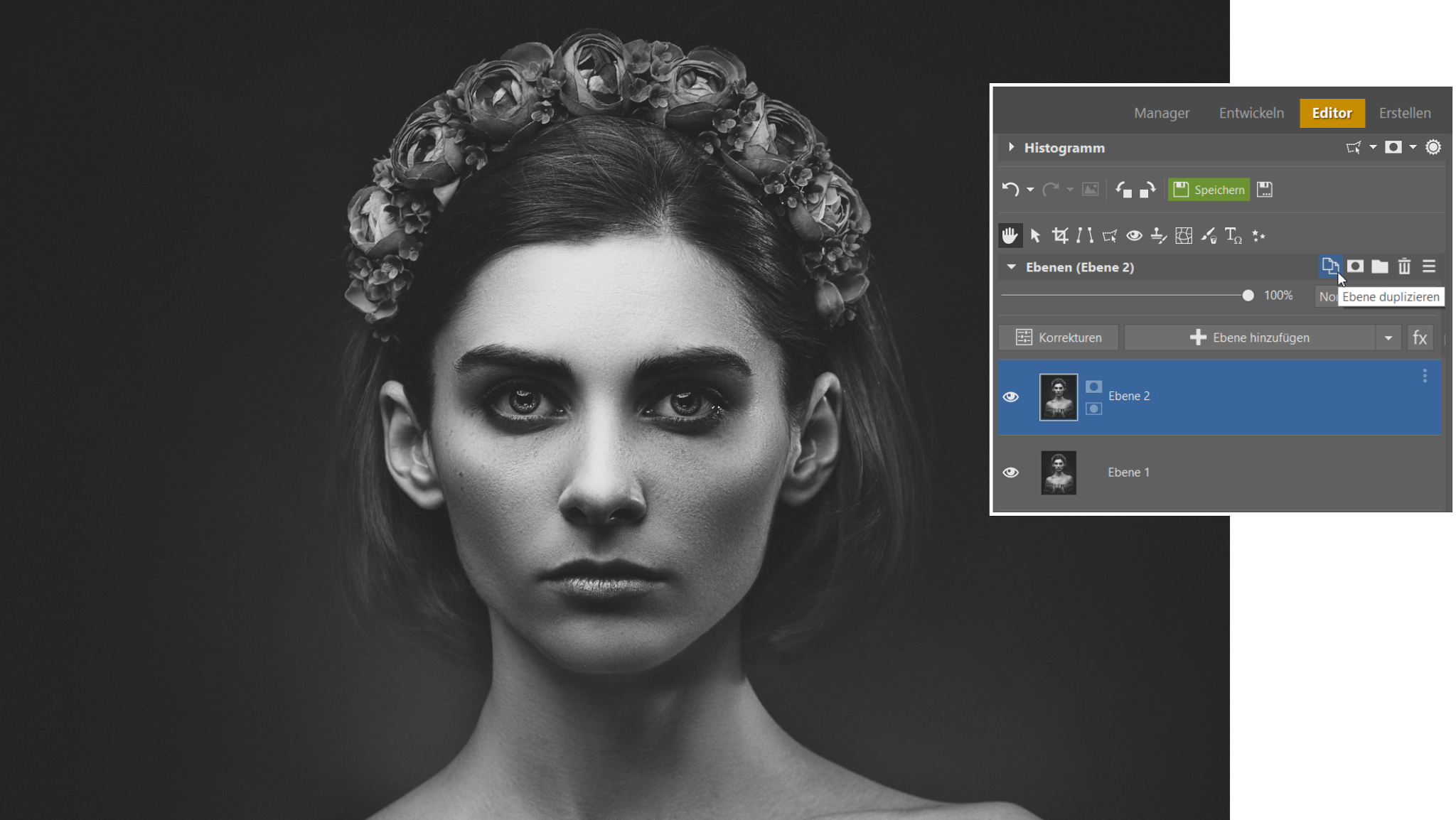Open the redo history dropdown

(x=1069, y=190)
